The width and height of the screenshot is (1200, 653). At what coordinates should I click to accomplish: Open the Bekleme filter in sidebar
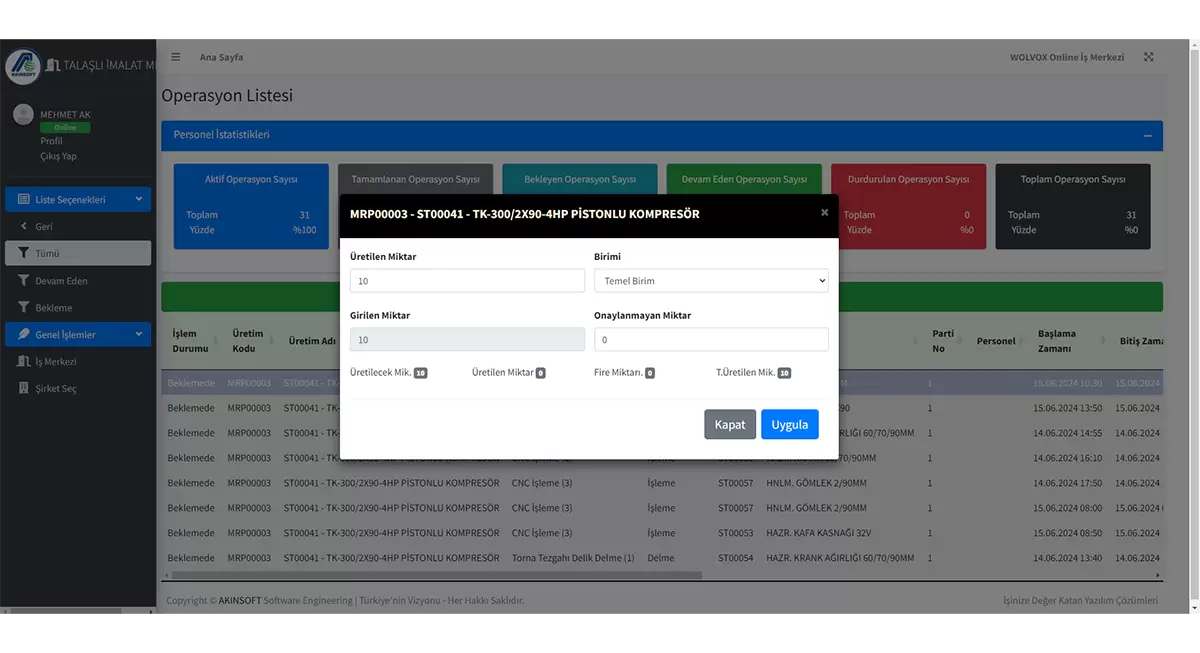(x=53, y=308)
